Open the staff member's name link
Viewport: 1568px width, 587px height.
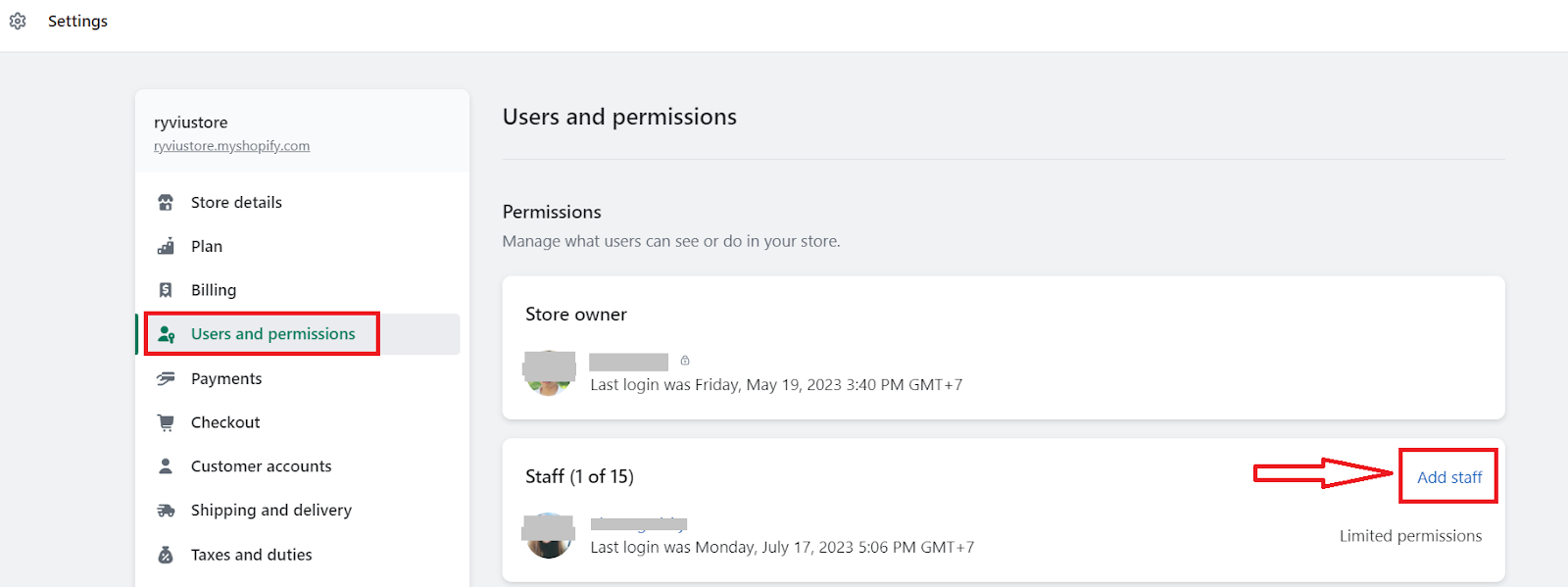[638, 524]
